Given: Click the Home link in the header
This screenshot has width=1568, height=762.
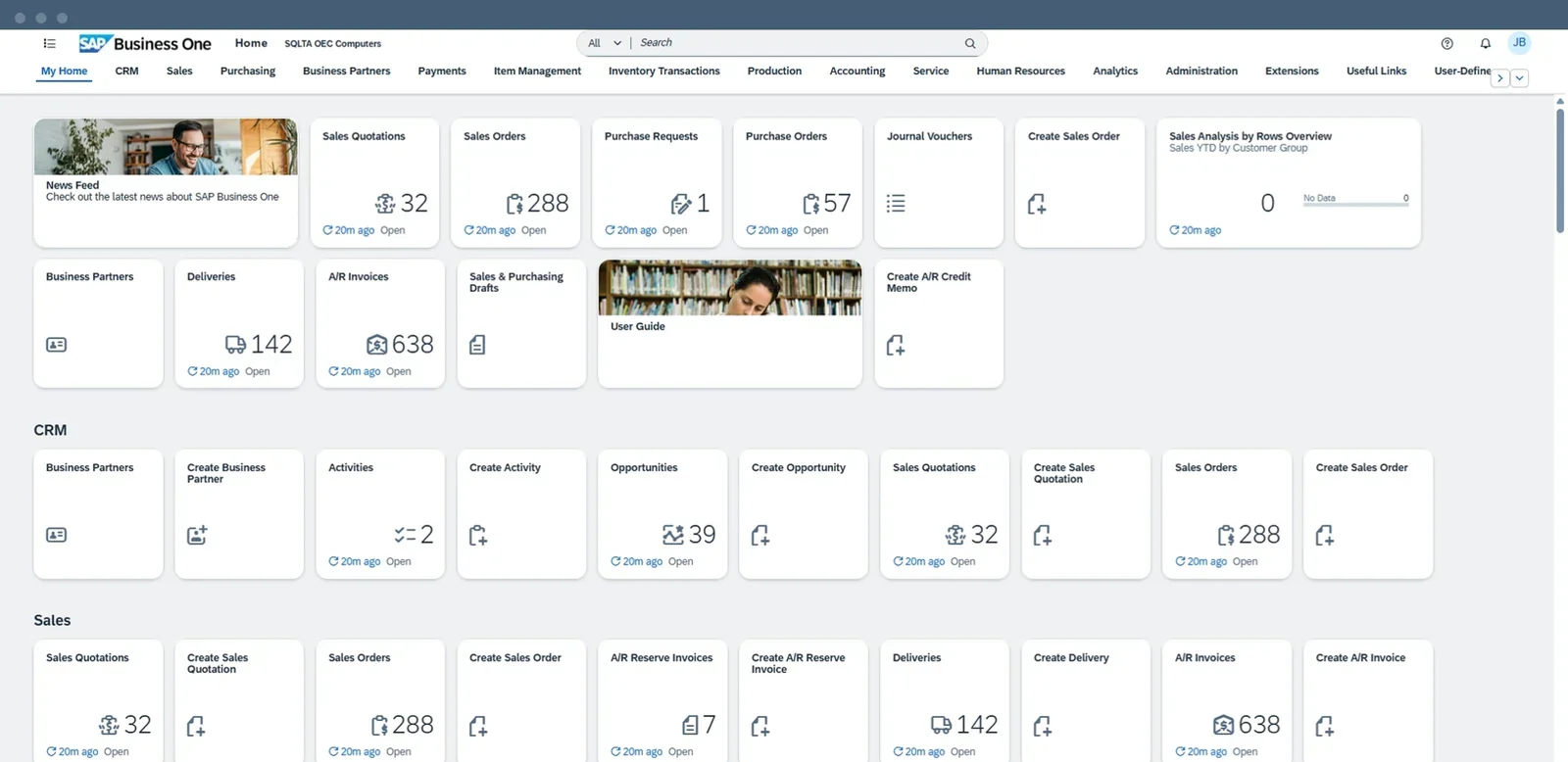Looking at the screenshot, I should tap(251, 43).
